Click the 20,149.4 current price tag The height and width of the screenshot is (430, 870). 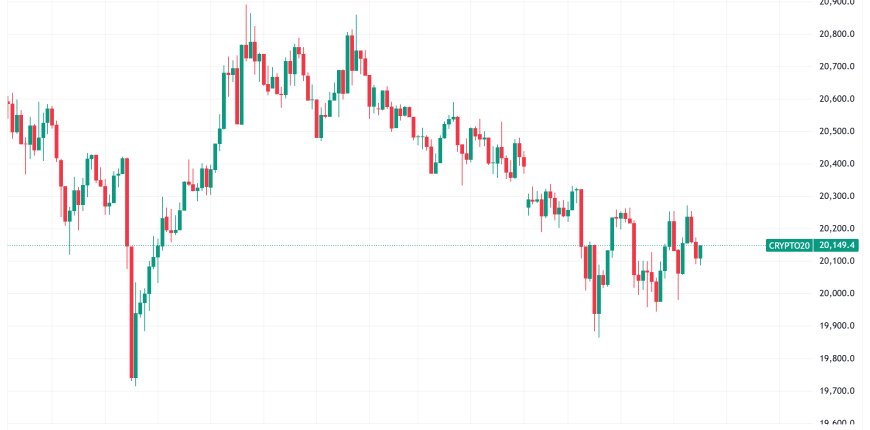pos(837,245)
